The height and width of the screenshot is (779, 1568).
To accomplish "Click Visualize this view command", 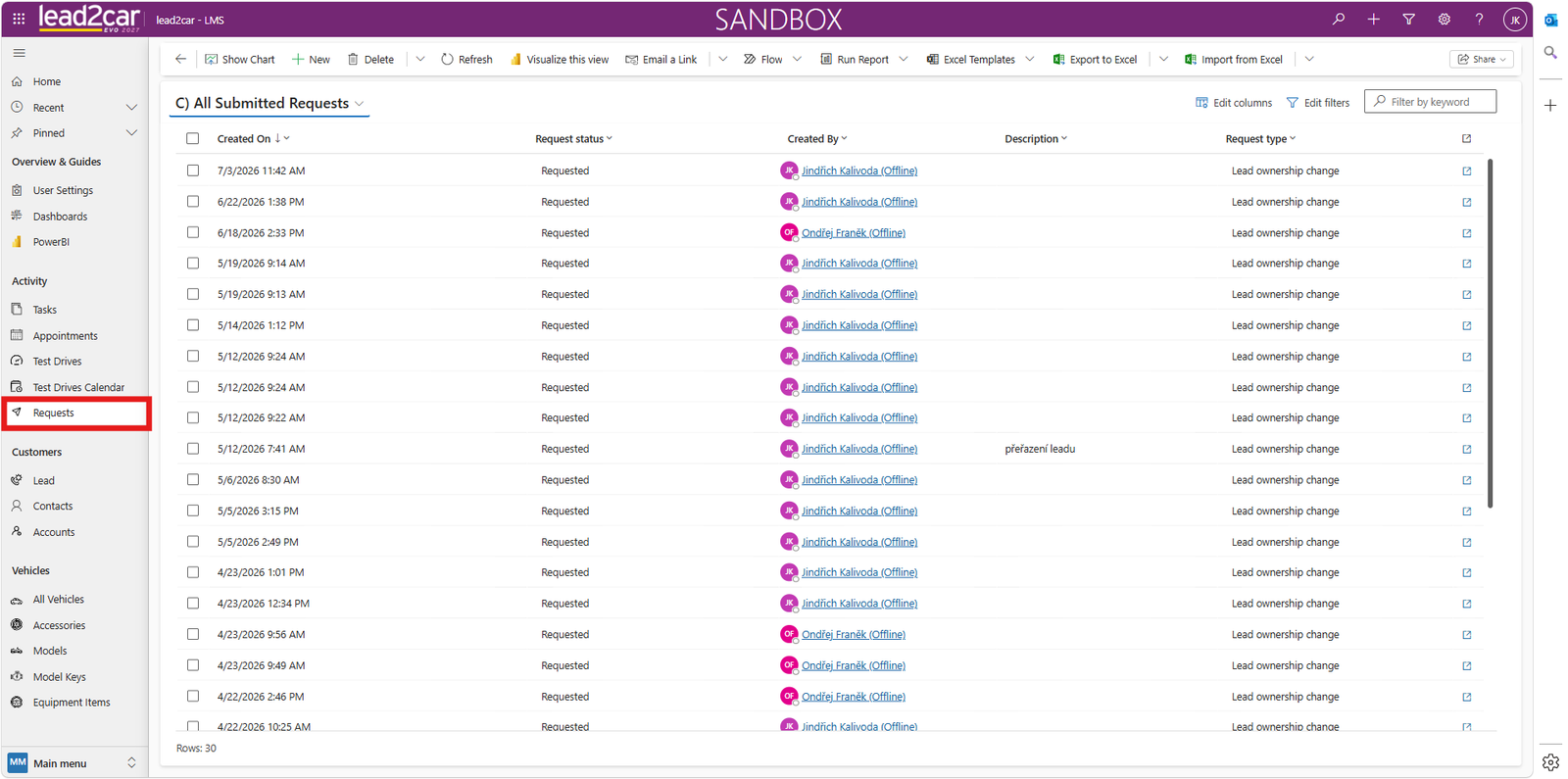I will 559,60.
